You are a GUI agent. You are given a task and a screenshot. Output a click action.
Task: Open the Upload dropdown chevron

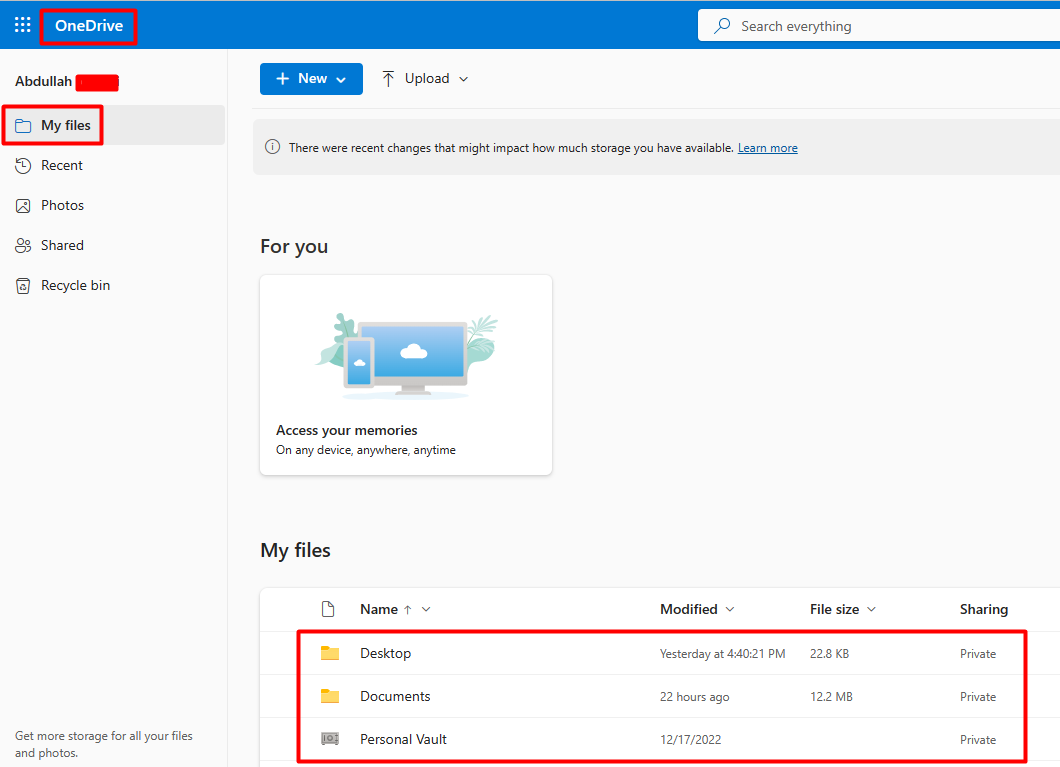point(464,79)
